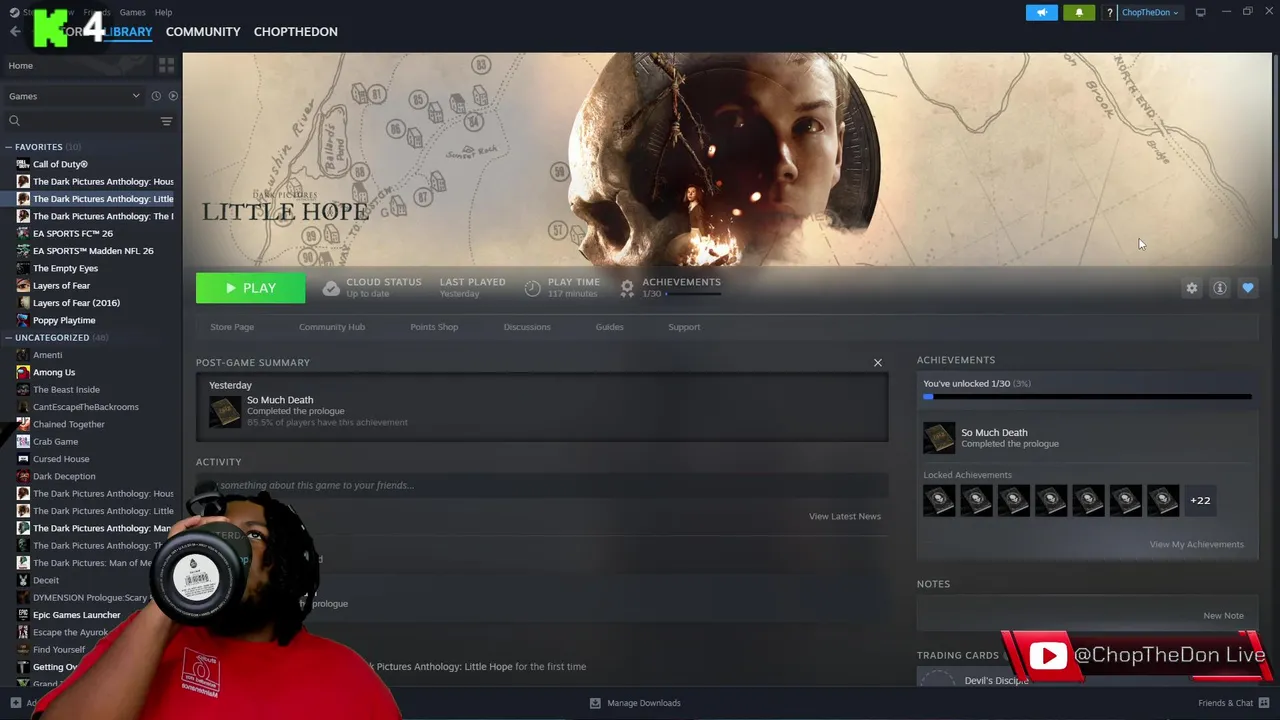Open advanced filter options icon

(166, 121)
